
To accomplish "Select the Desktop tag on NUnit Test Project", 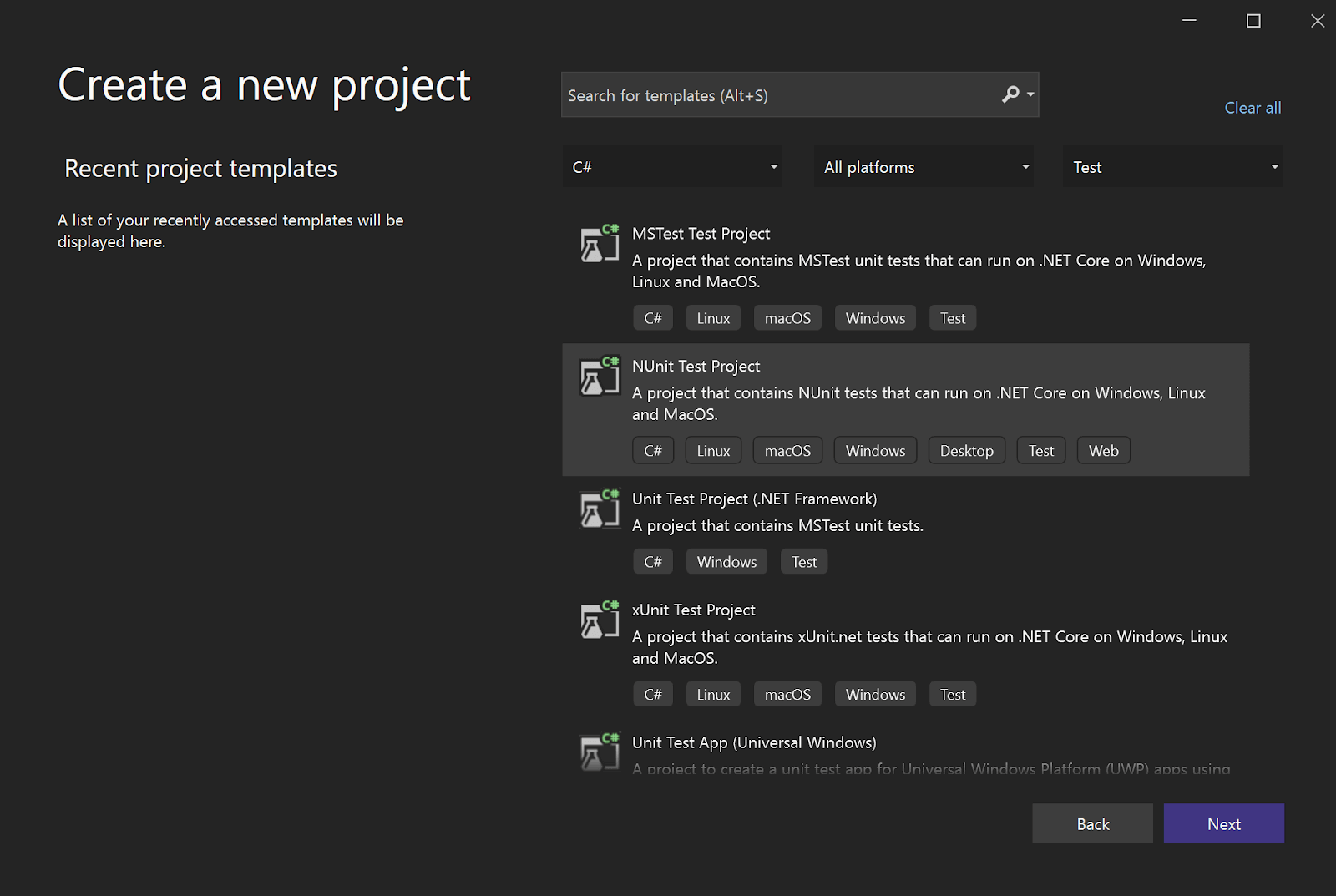I will point(966,450).
